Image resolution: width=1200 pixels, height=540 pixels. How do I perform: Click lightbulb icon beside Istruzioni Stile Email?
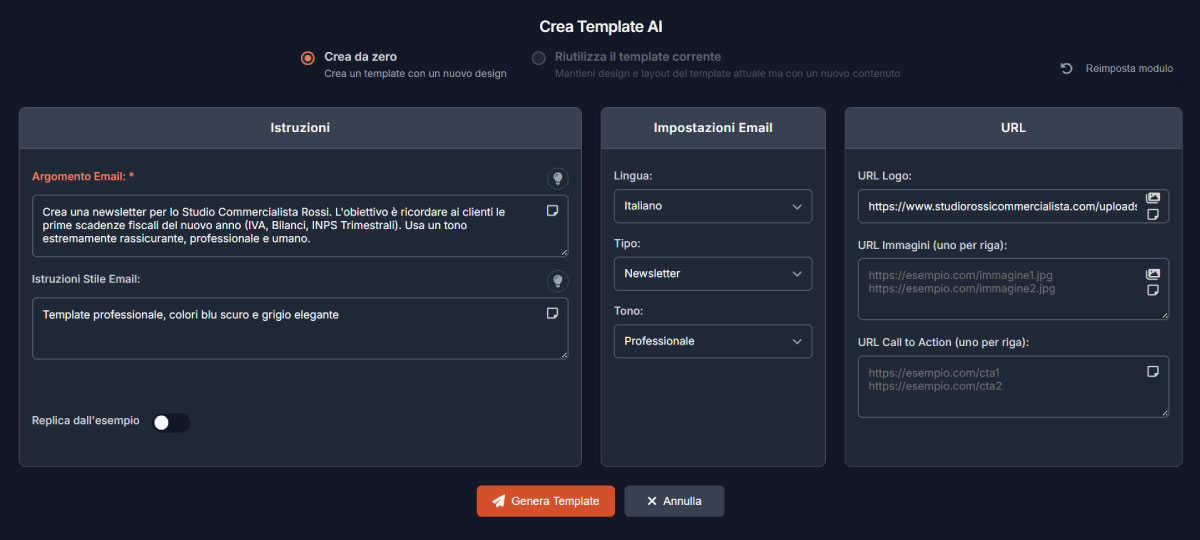click(558, 280)
